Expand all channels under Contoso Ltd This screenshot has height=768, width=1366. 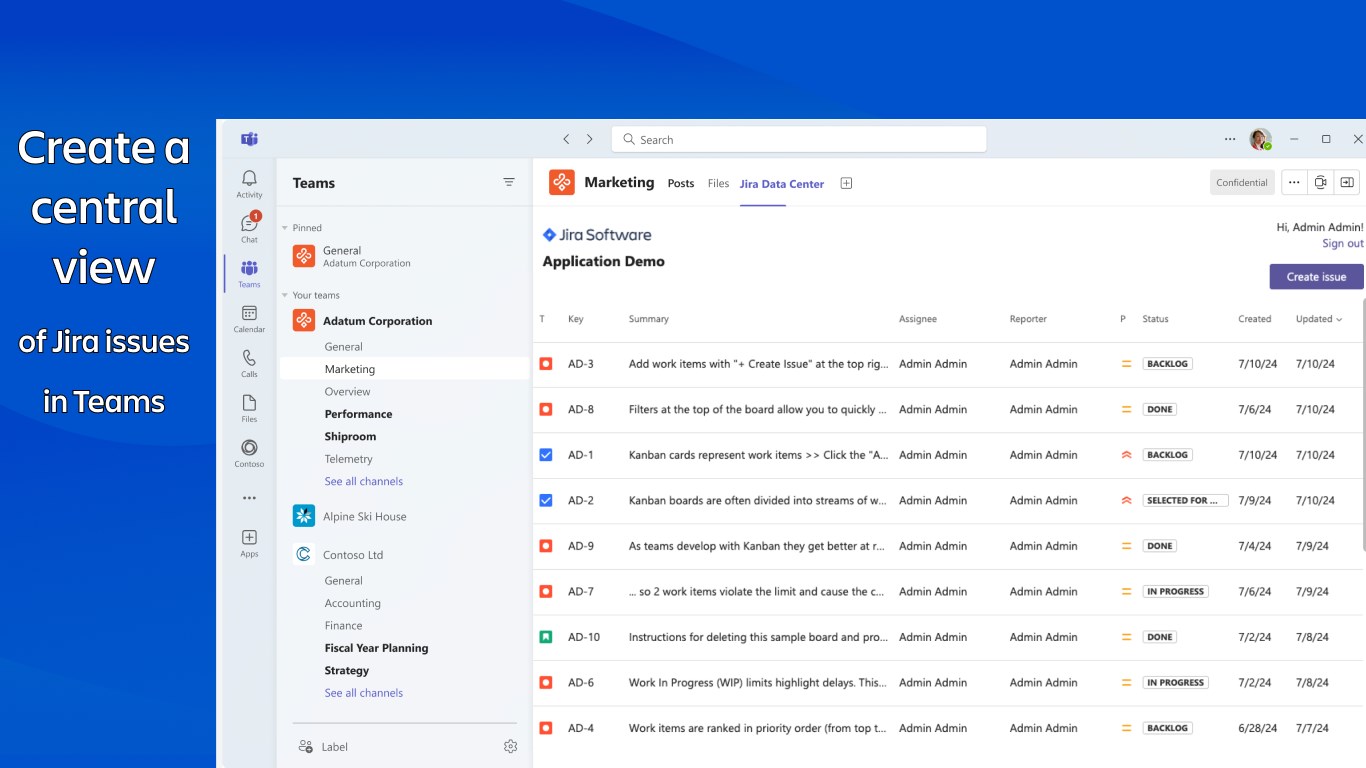364,693
